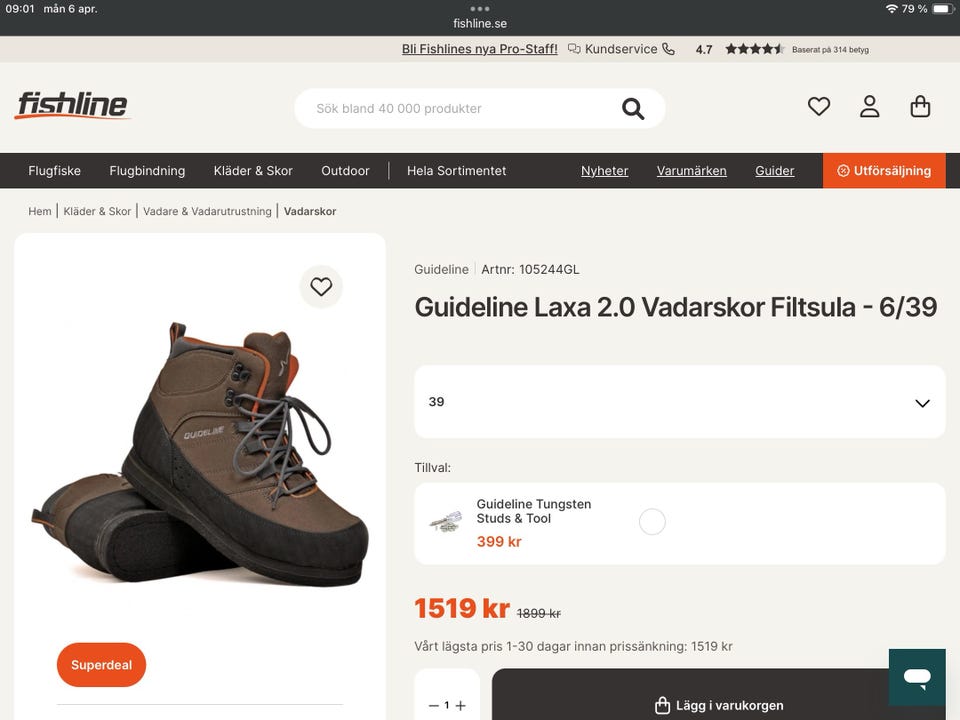Click the Fishline logo
The image size is (960, 720).
click(72, 106)
